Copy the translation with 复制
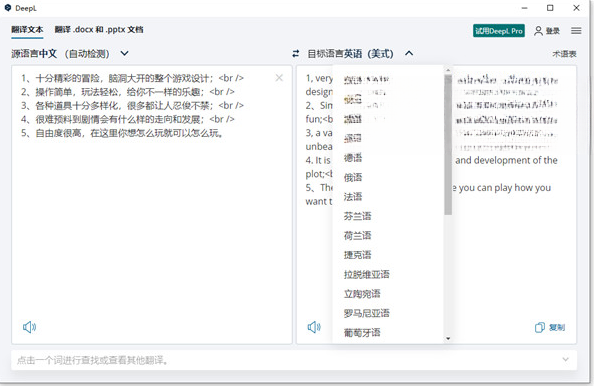 click(x=550, y=327)
